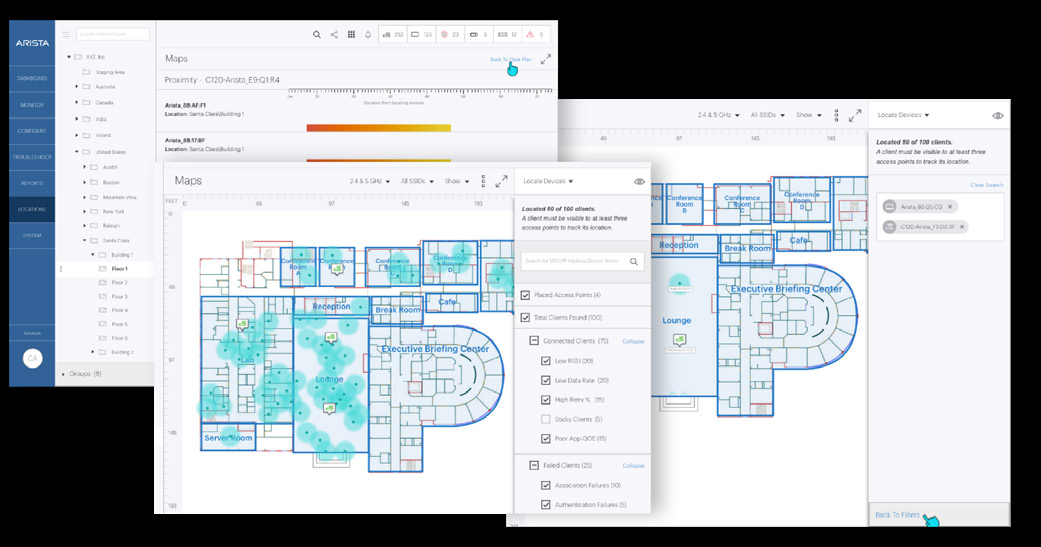
Task: Check the Sticky Clients (5) box
Action: coord(546,419)
